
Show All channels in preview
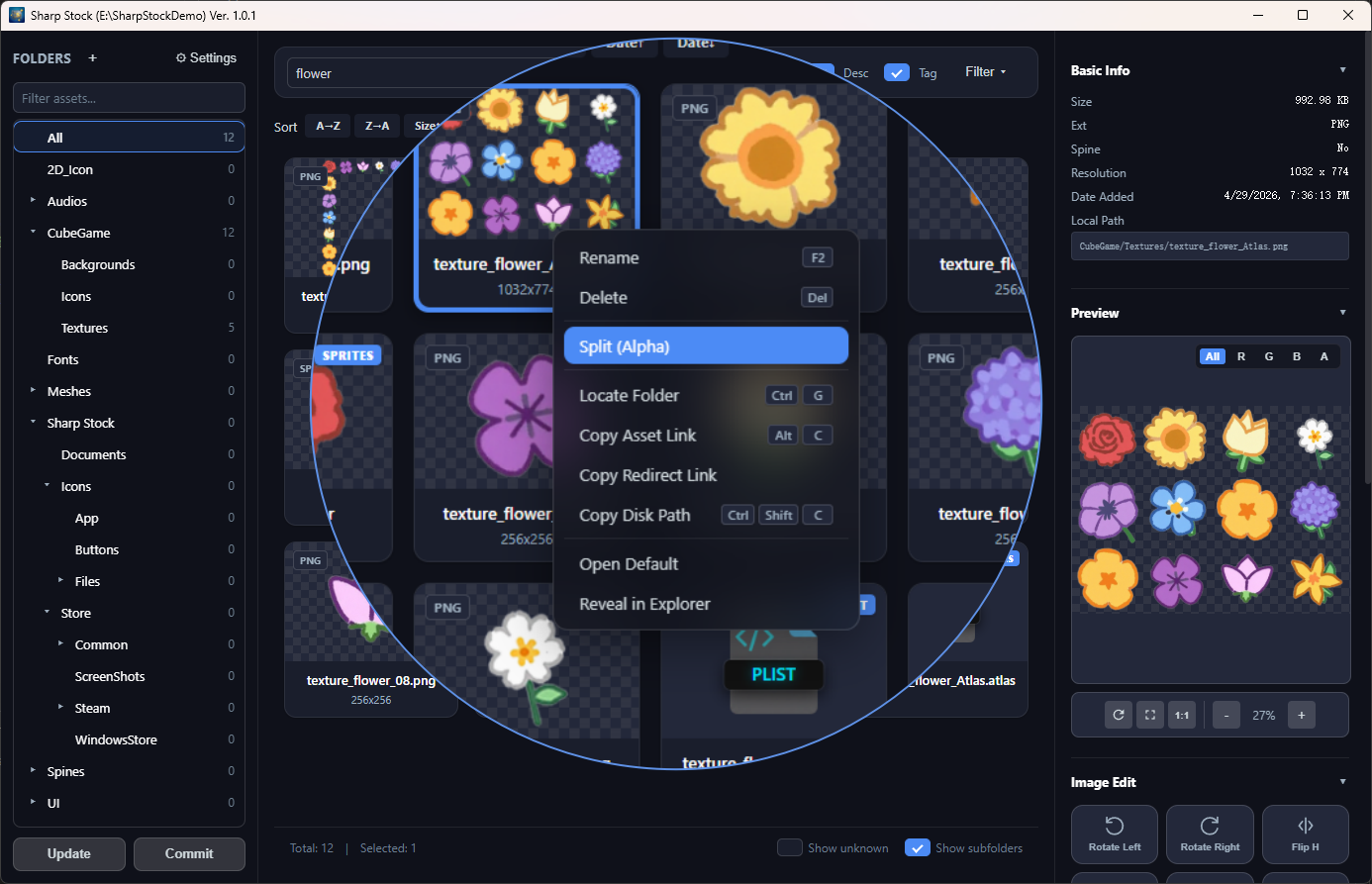[x=1213, y=356]
